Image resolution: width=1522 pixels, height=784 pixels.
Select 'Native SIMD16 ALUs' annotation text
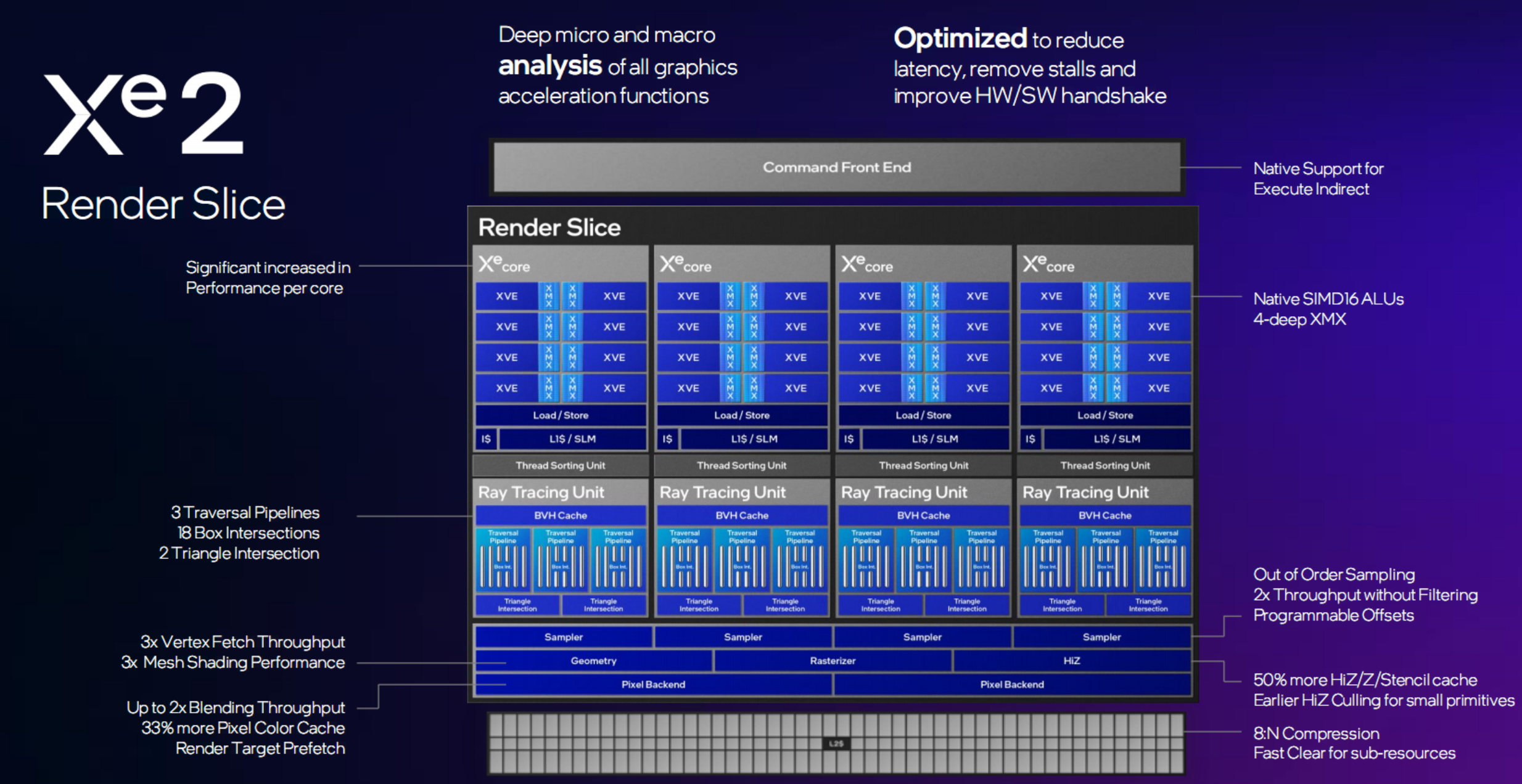[x=1328, y=299]
